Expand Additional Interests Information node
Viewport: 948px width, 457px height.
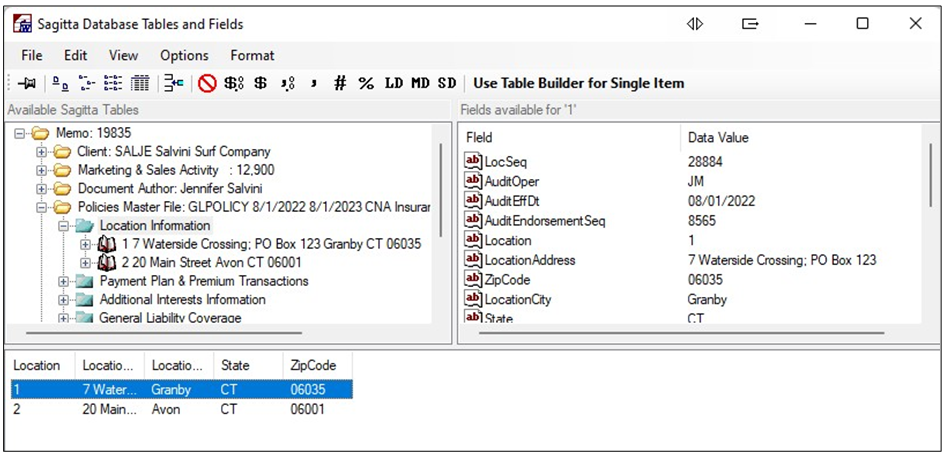pyautogui.click(x=63, y=300)
